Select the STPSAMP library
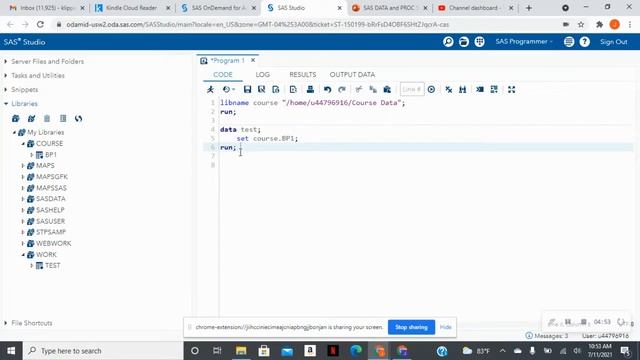The width and height of the screenshot is (640, 360). coord(51,232)
